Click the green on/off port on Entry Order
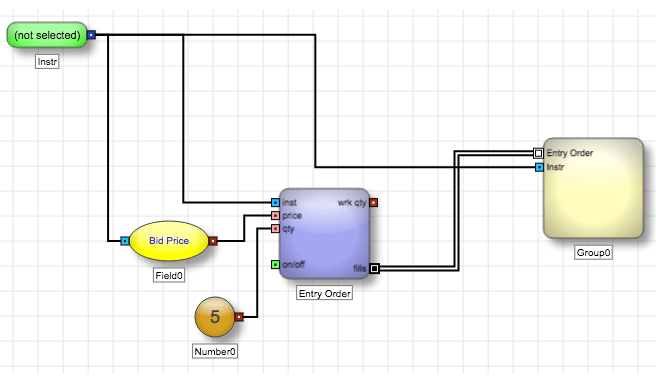 point(275,264)
